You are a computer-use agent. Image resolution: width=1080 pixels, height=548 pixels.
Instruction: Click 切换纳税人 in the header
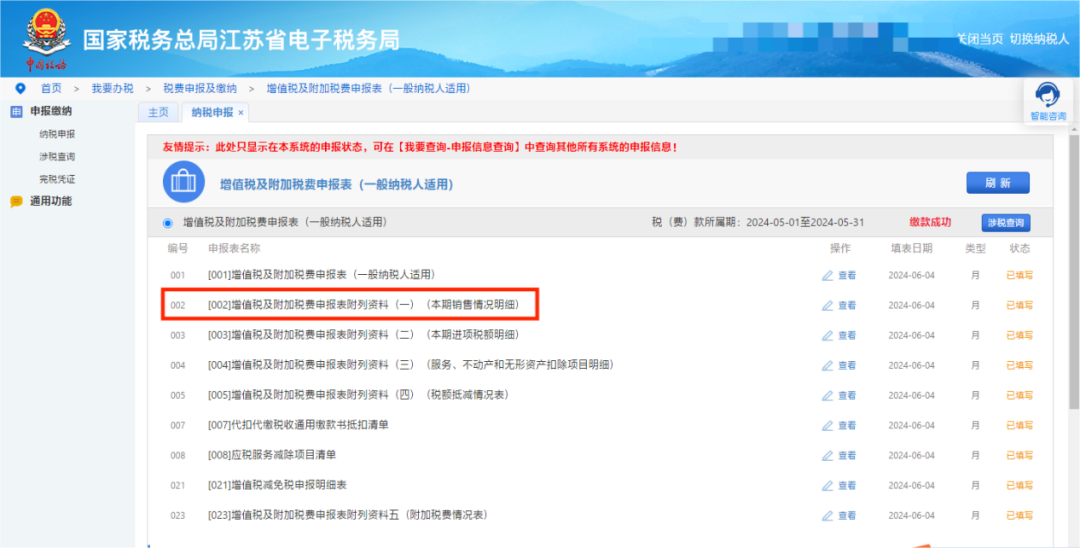pyautogui.click(x=1039, y=39)
